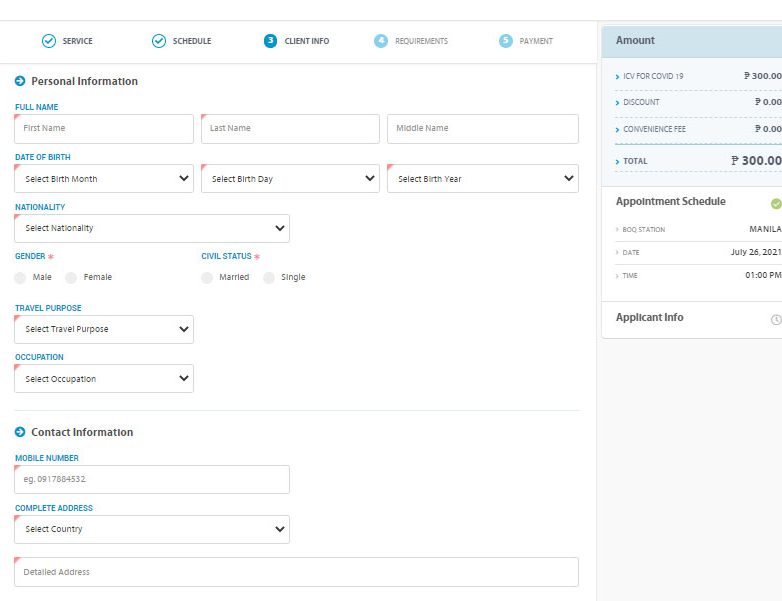Click the Mobile Number input field

pyautogui.click(x=152, y=479)
